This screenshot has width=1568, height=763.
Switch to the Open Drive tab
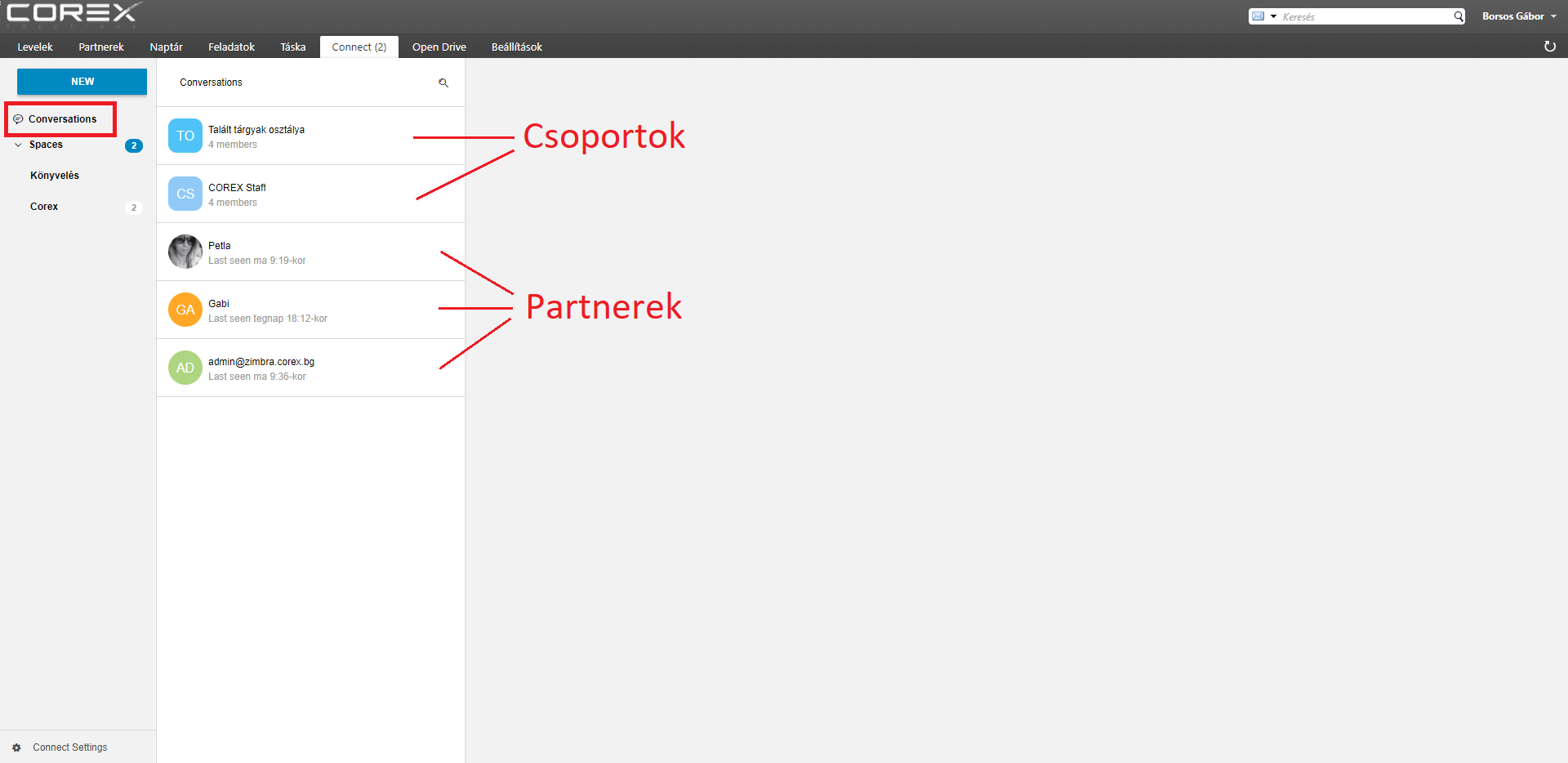439,47
